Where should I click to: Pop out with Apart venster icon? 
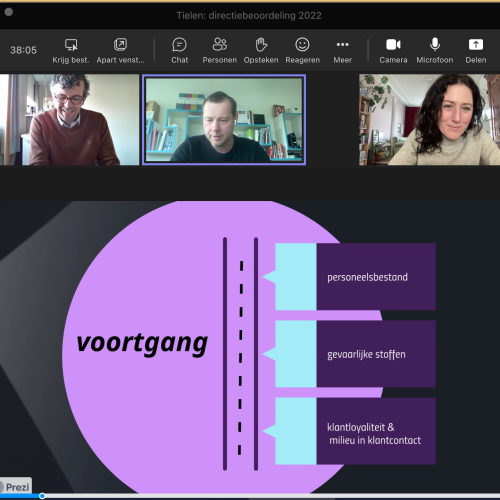click(120, 44)
